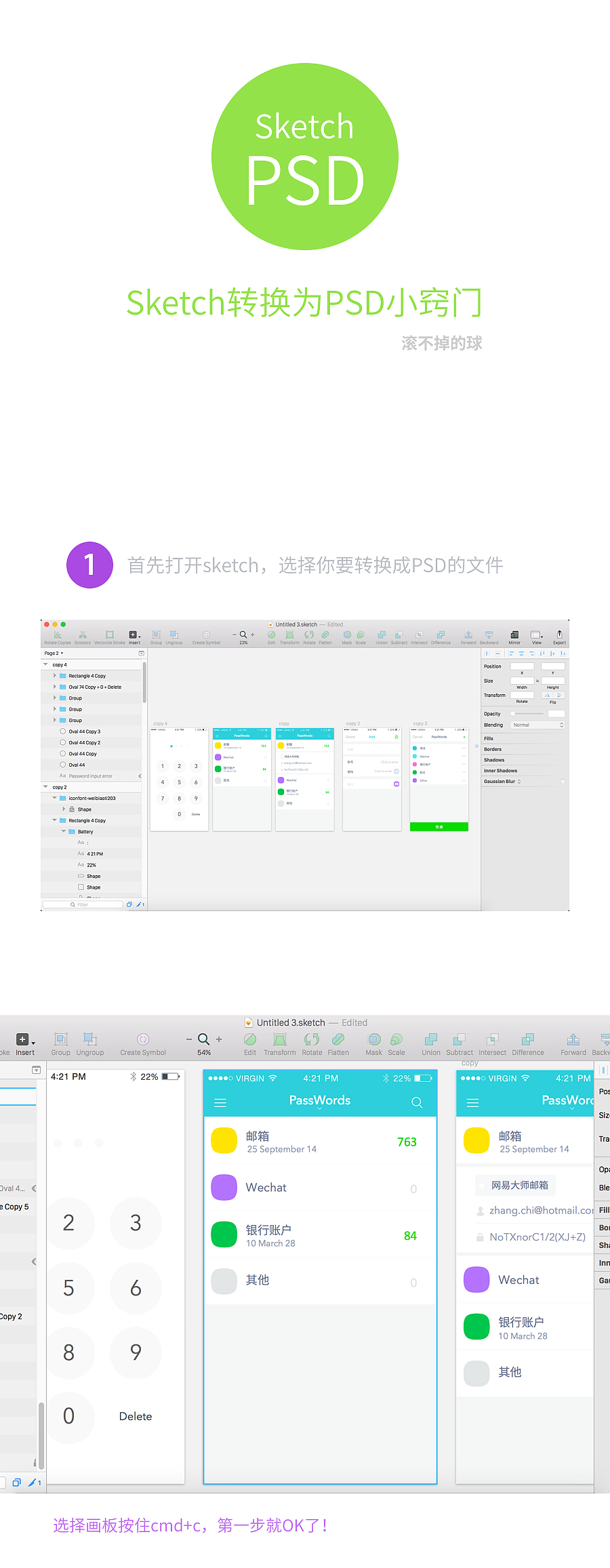Open Insert menu in upper Sketch toolbar
The image size is (610, 1568).
pos(134,637)
